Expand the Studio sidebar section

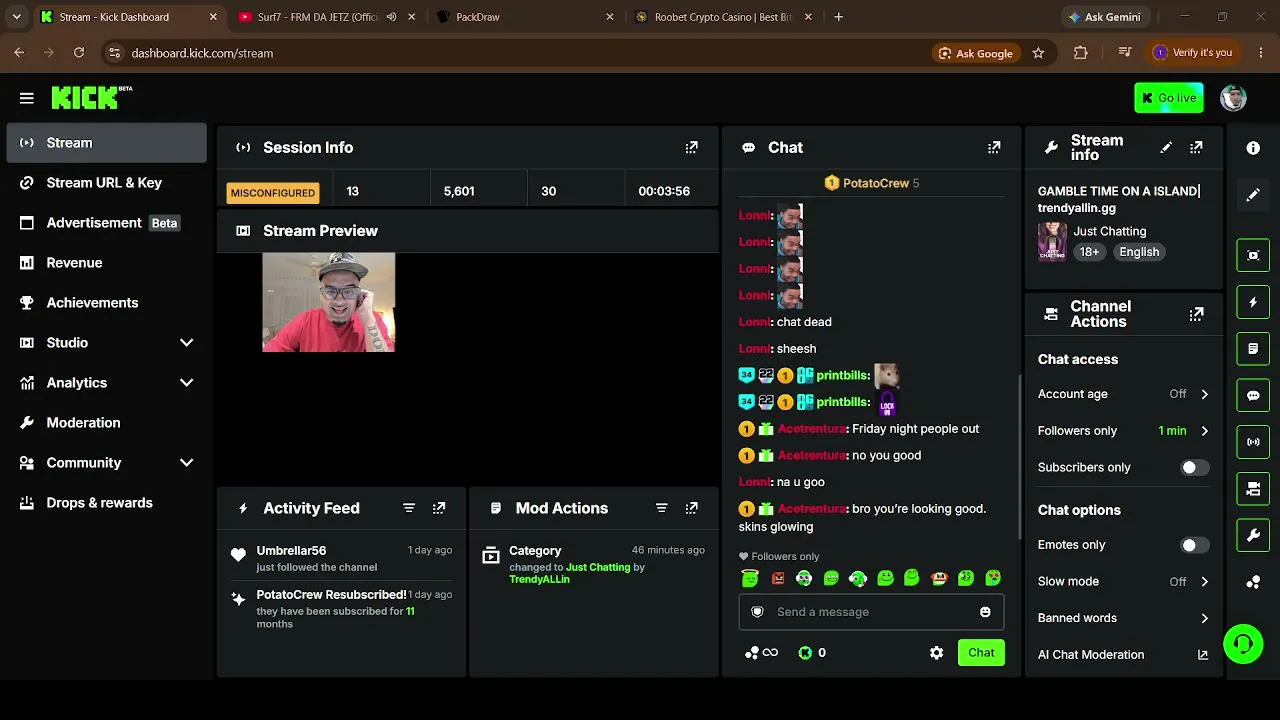(186, 343)
